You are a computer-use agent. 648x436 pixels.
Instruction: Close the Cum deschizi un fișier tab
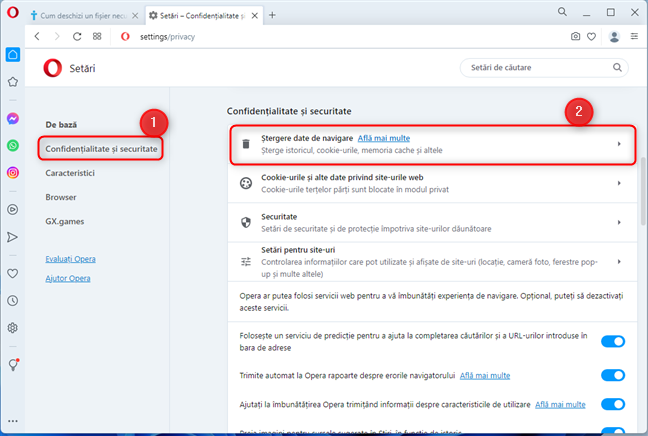tap(135, 16)
